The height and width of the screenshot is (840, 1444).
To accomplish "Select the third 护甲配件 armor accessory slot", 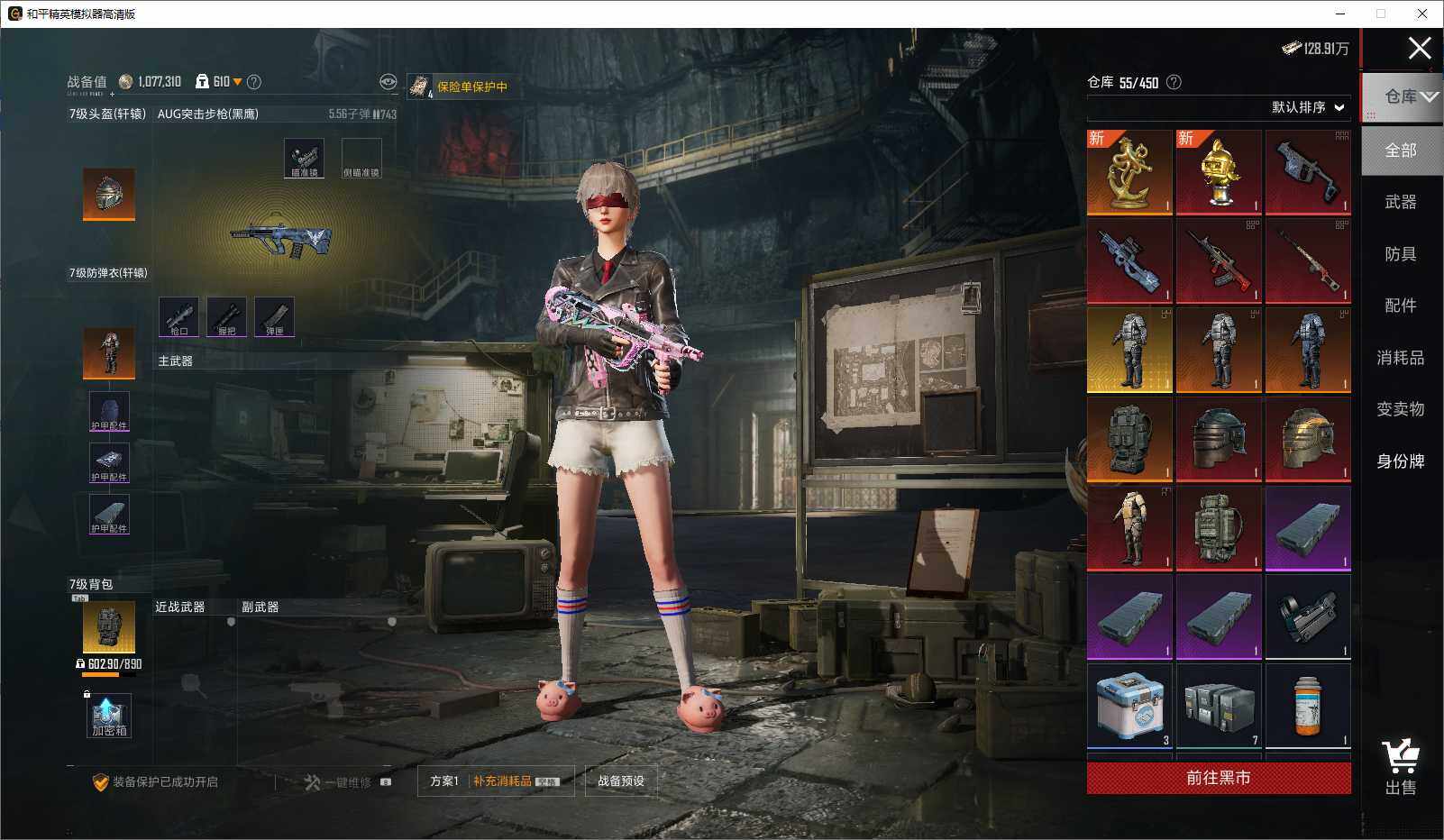I will [109, 514].
